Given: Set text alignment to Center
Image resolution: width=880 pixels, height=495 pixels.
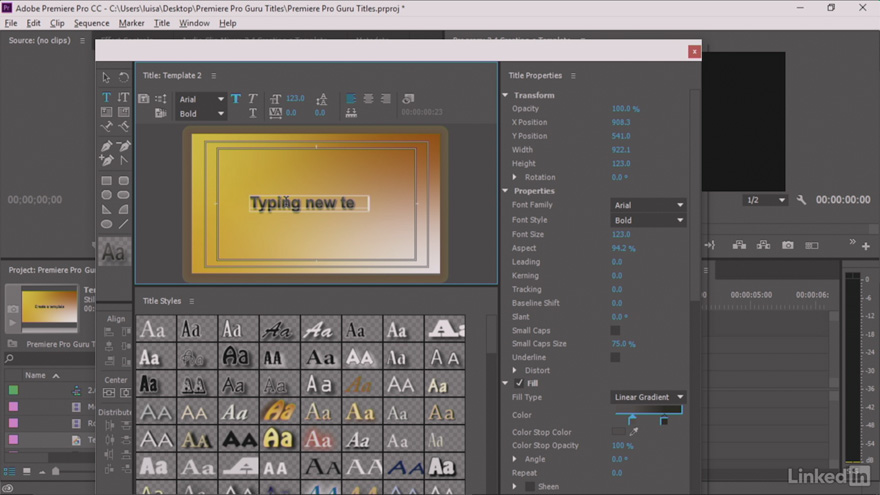Looking at the screenshot, I should pos(368,99).
